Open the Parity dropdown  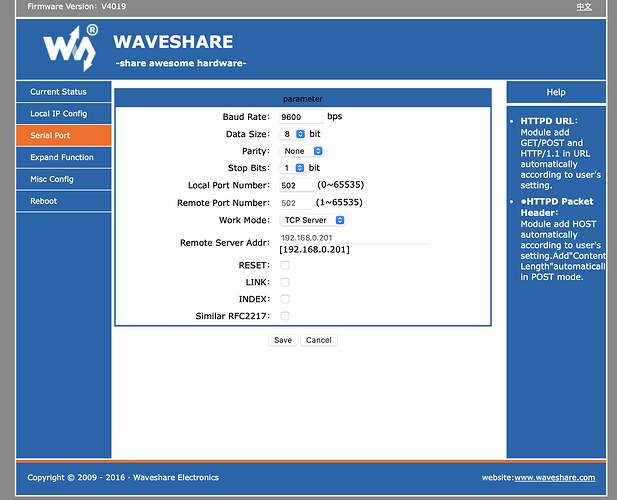coord(302,151)
